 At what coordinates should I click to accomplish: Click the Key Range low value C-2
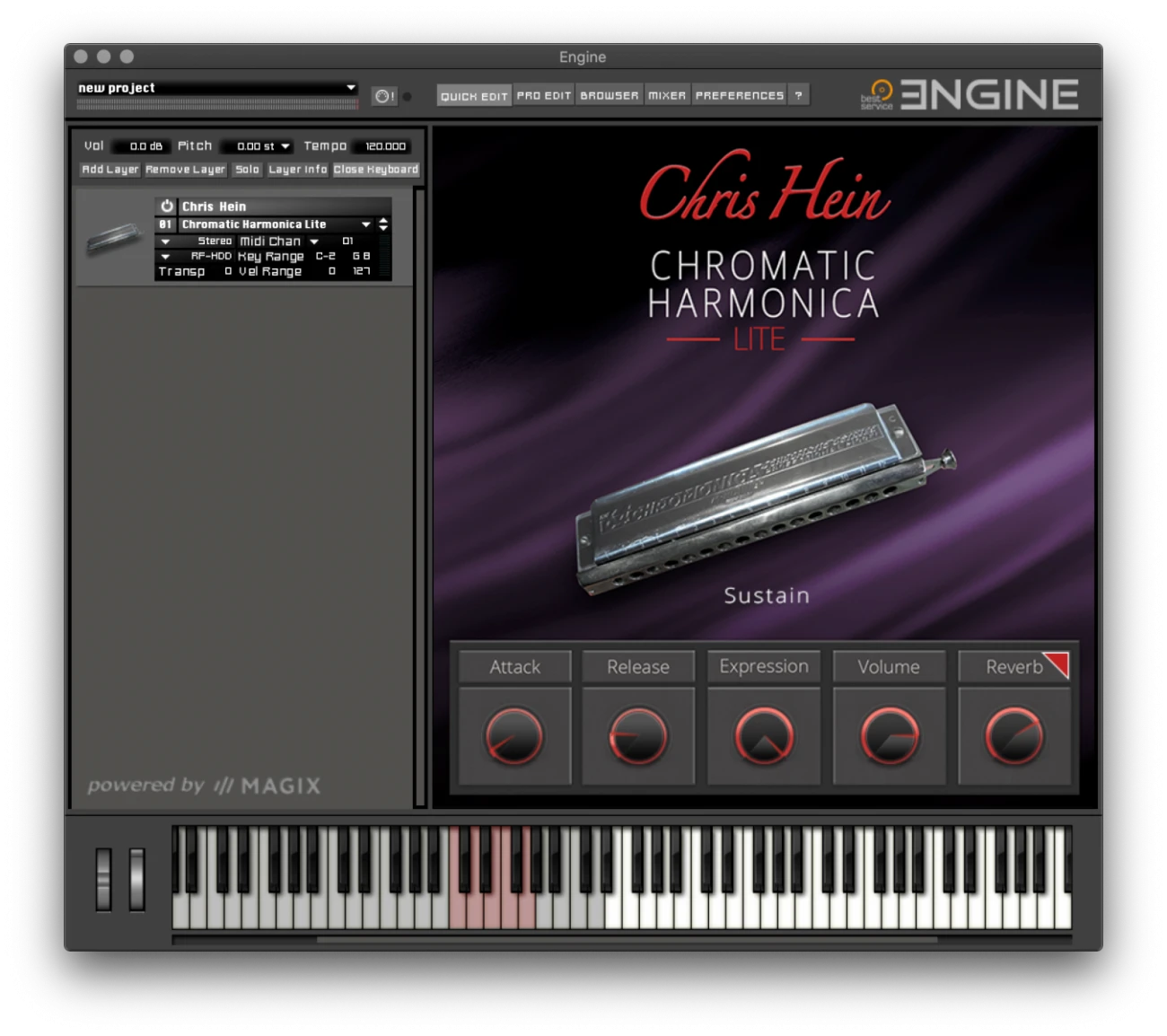[326, 257]
